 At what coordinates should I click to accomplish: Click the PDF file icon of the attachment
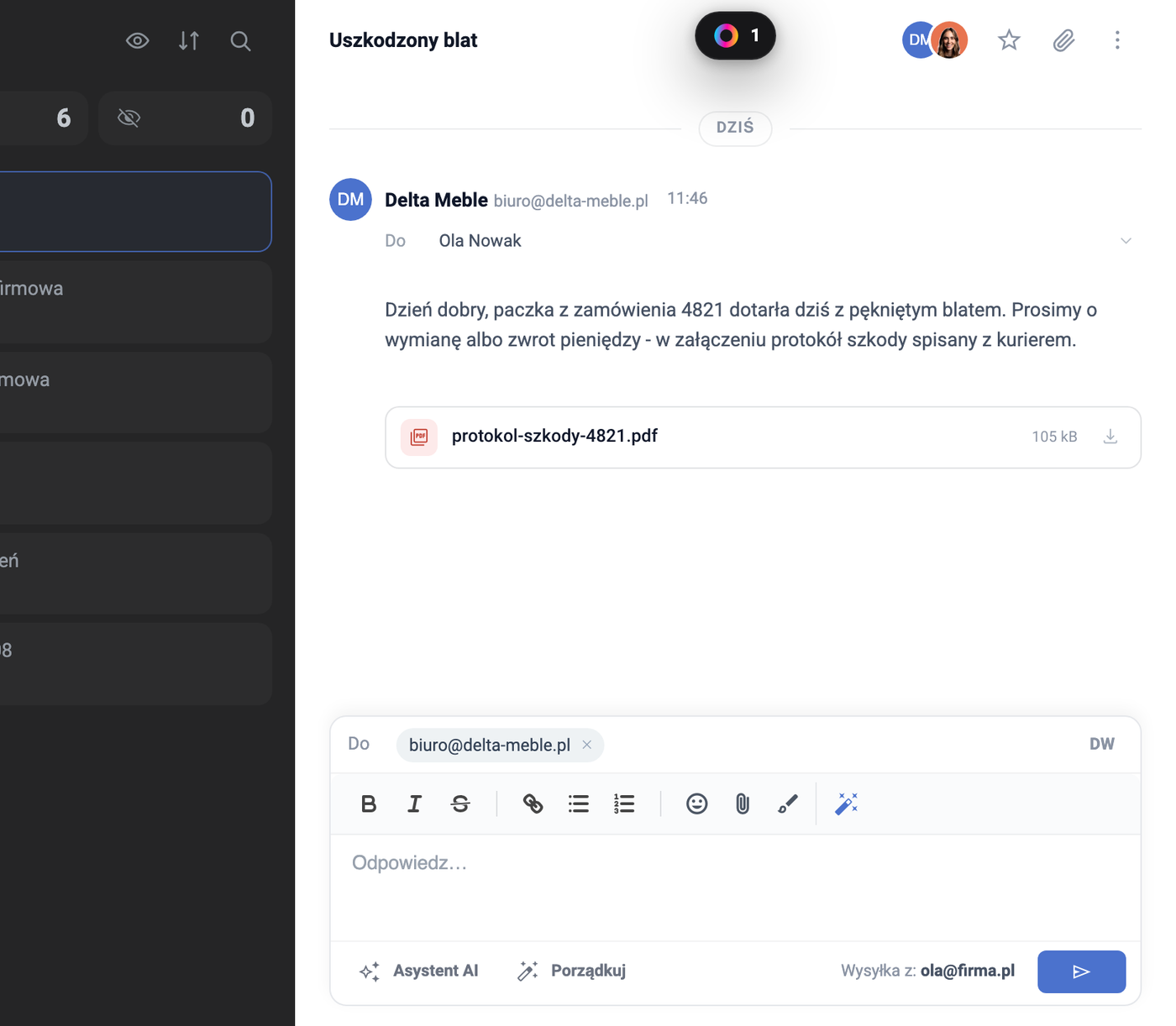pos(419,437)
